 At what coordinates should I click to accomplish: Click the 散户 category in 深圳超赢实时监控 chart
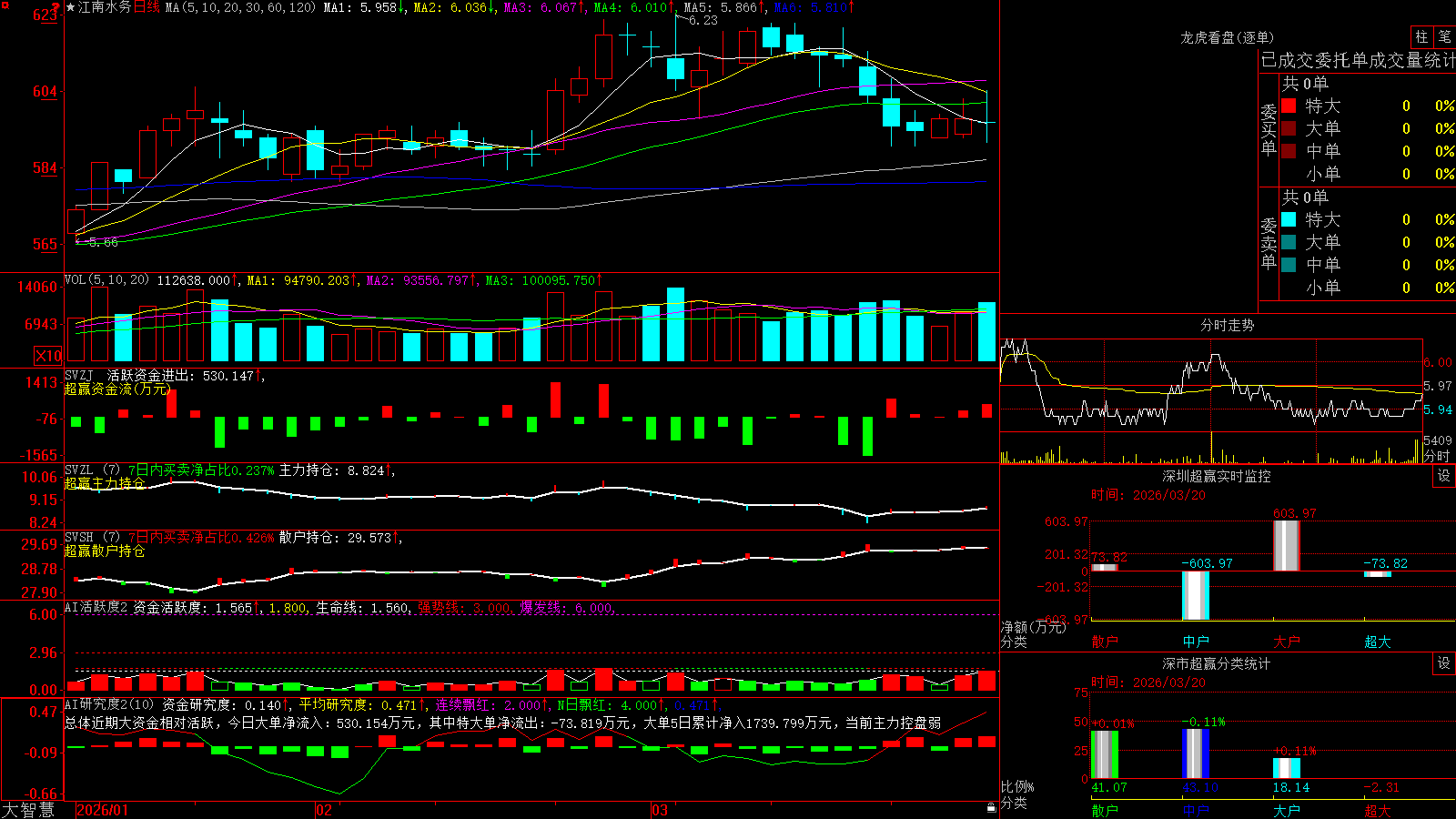1105,642
